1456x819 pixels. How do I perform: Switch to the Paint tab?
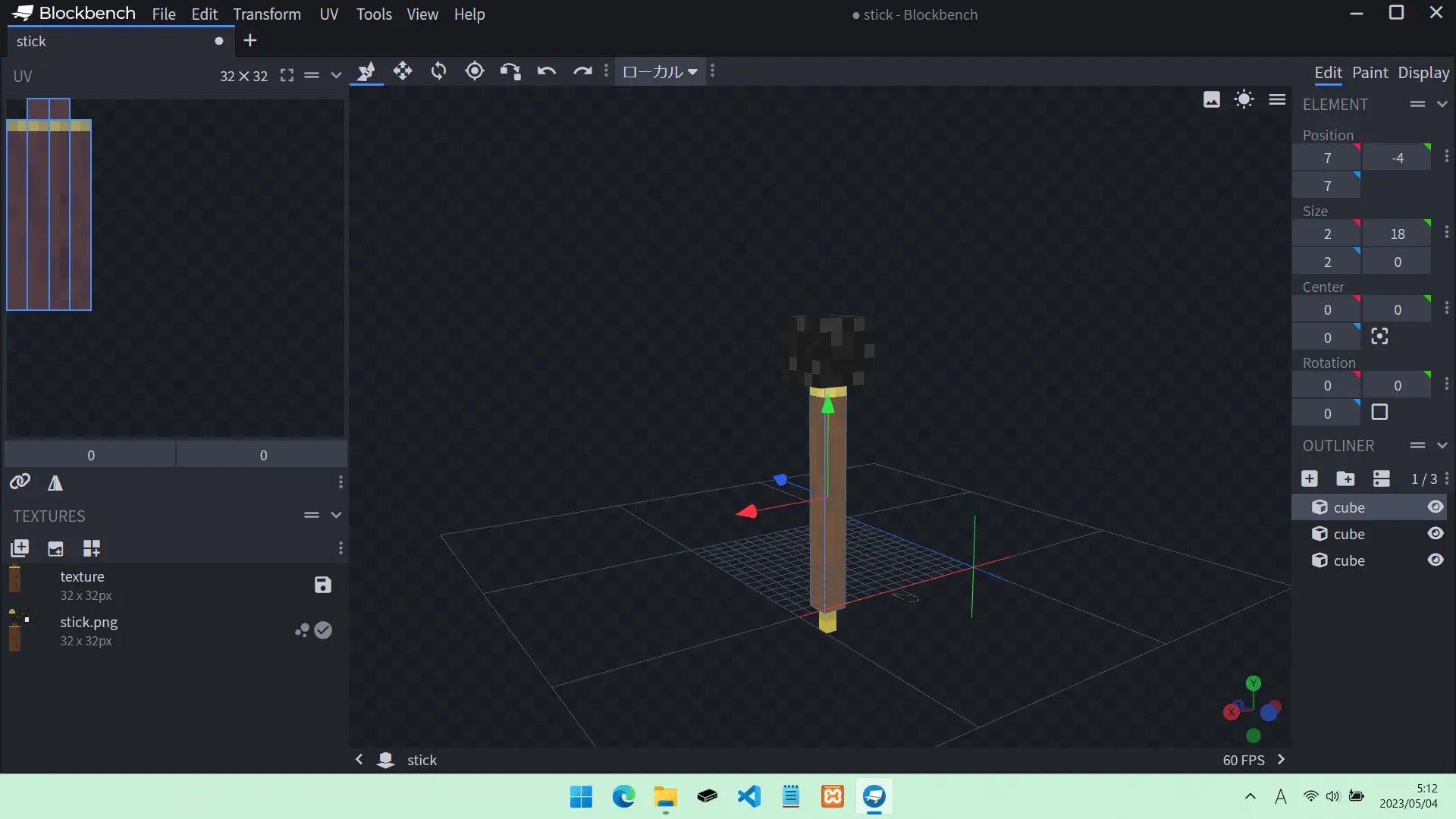(1370, 73)
